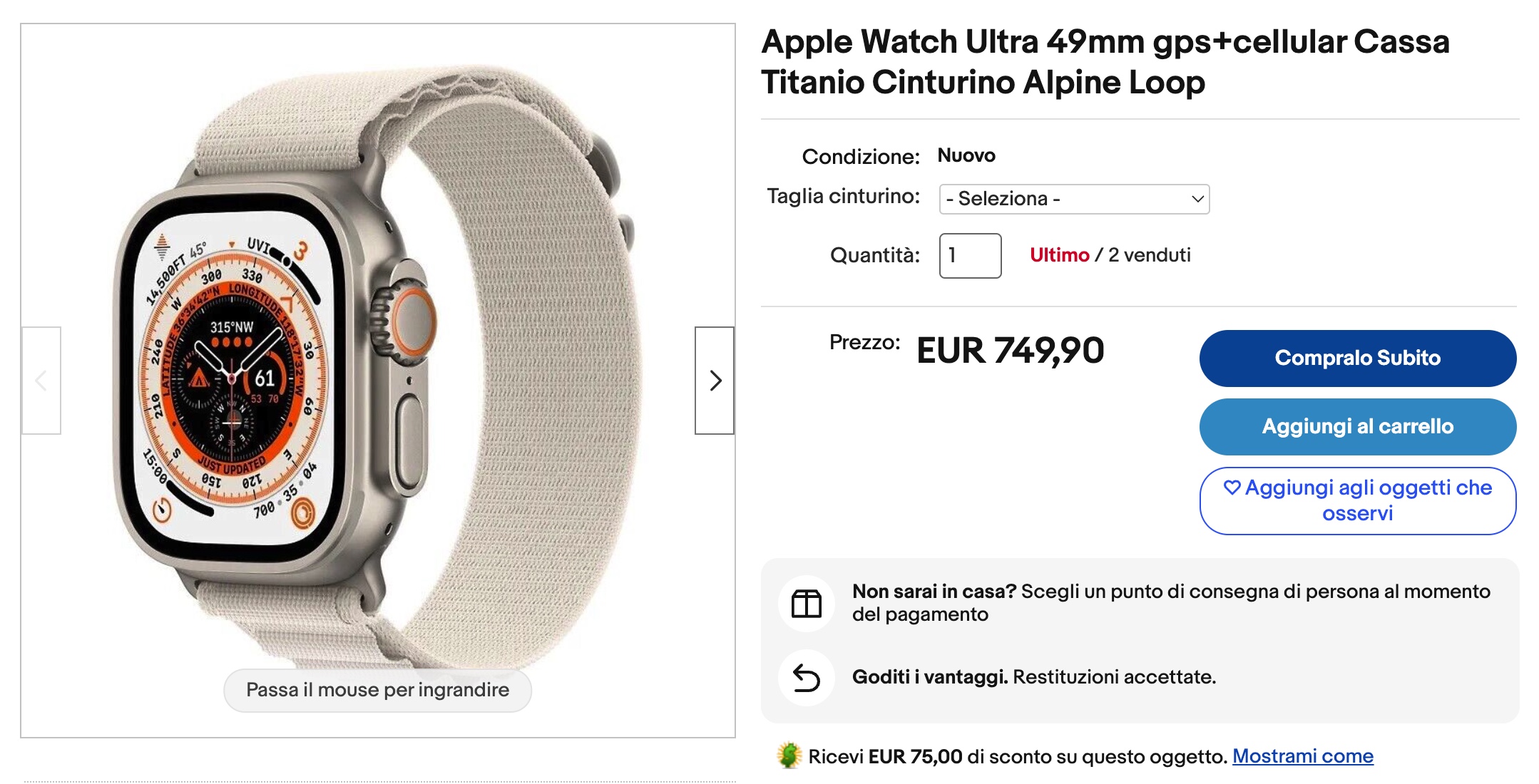The image size is (1539, 784).
Task: Add to watched items button
Action: click(1357, 500)
